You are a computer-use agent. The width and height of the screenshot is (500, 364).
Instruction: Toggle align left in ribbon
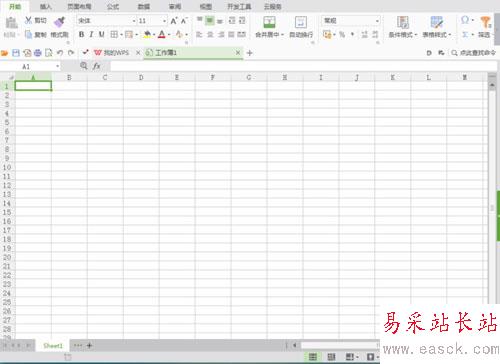[199, 34]
